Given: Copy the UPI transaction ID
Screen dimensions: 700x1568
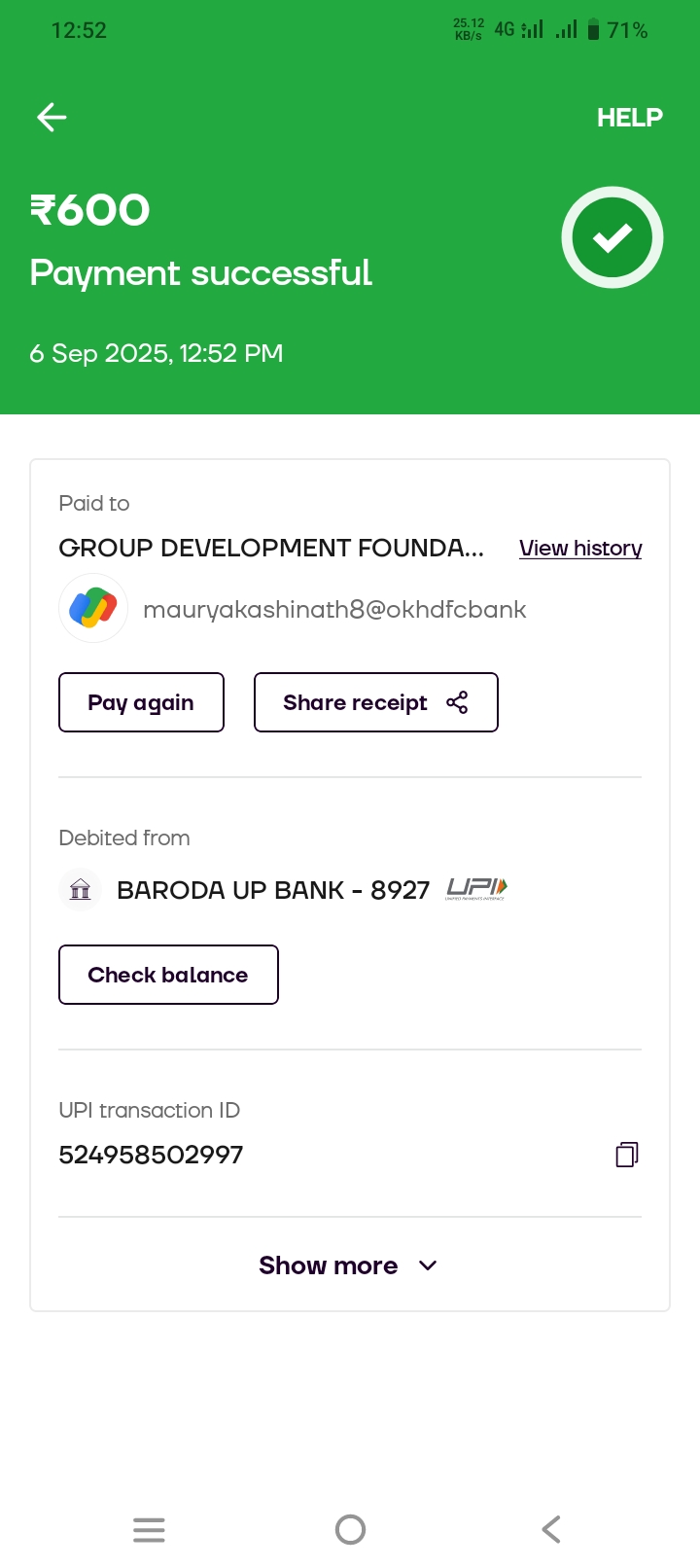Looking at the screenshot, I should pyautogui.click(x=626, y=1155).
